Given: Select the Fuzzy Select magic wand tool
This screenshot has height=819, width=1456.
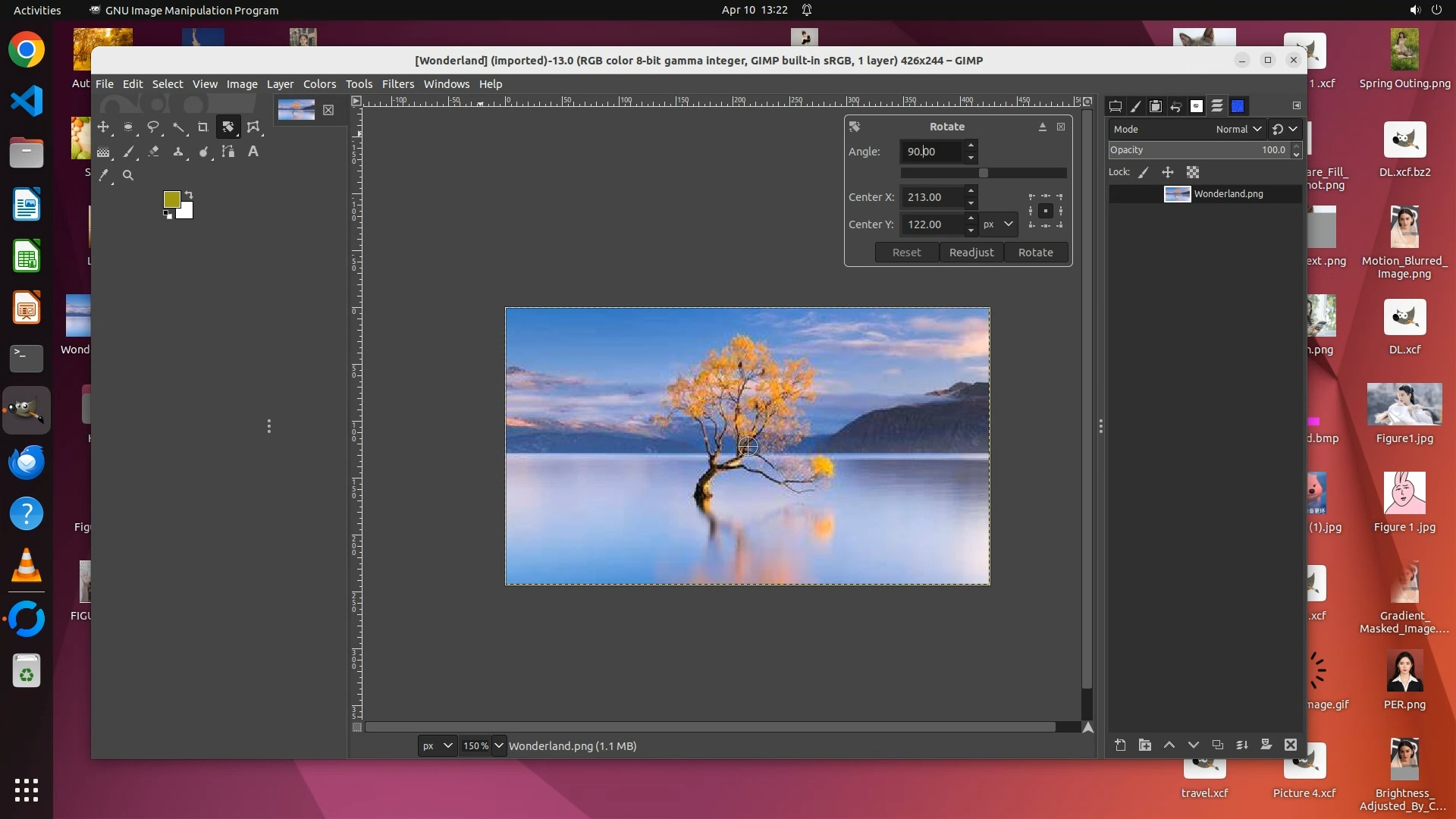Looking at the screenshot, I should (x=178, y=127).
